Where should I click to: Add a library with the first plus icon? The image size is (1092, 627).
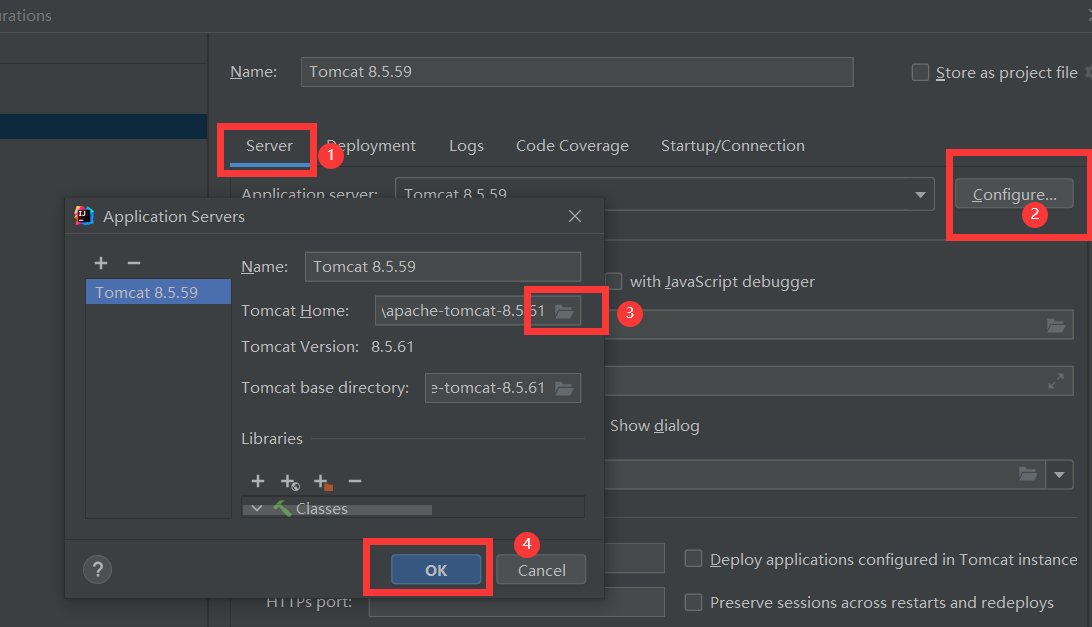[258, 481]
